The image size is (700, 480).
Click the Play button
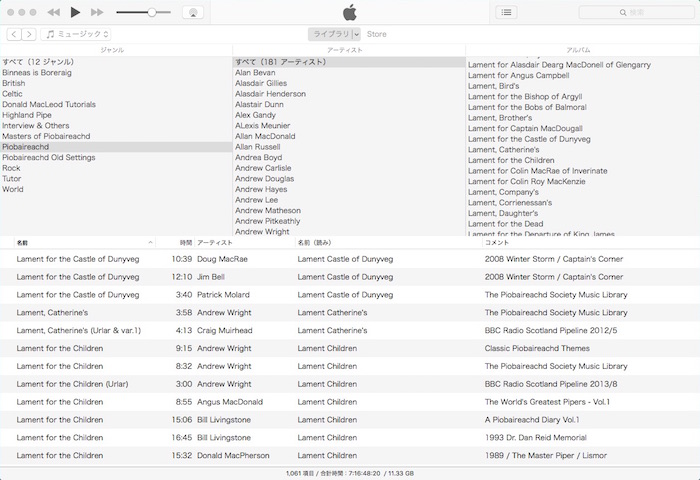pyautogui.click(x=75, y=12)
